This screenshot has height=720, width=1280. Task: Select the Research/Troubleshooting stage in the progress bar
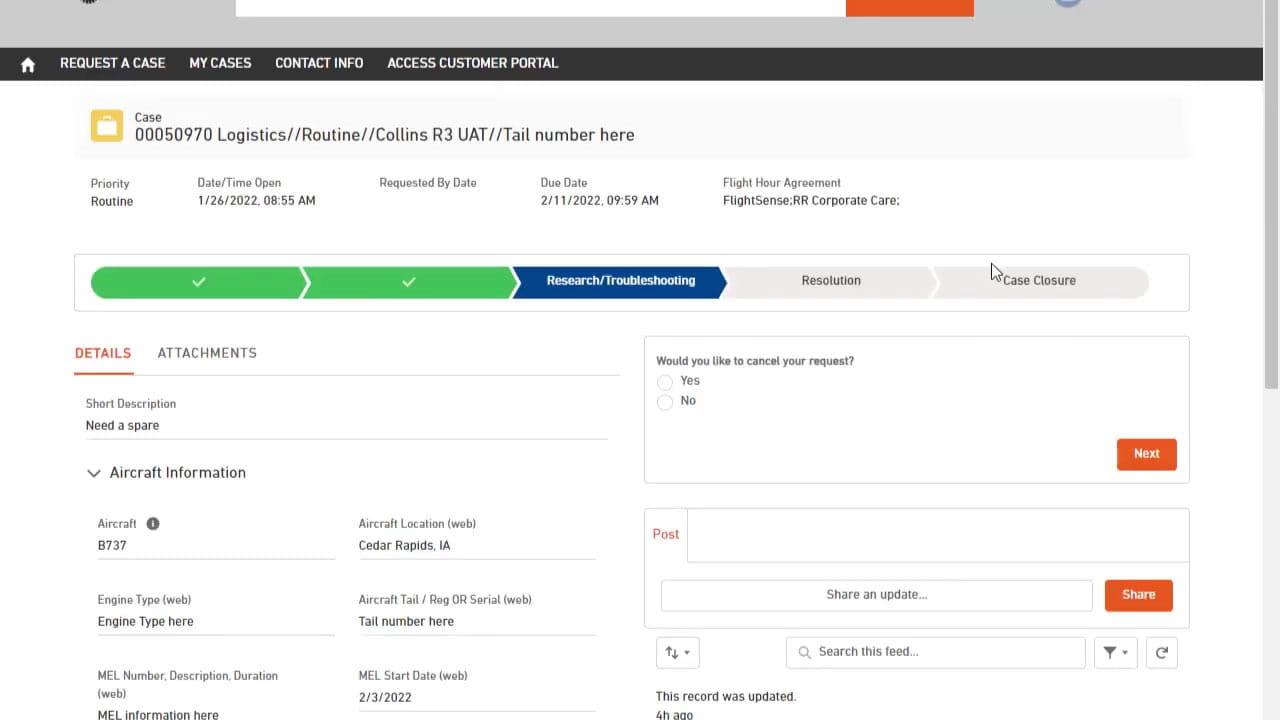pyautogui.click(x=620, y=281)
